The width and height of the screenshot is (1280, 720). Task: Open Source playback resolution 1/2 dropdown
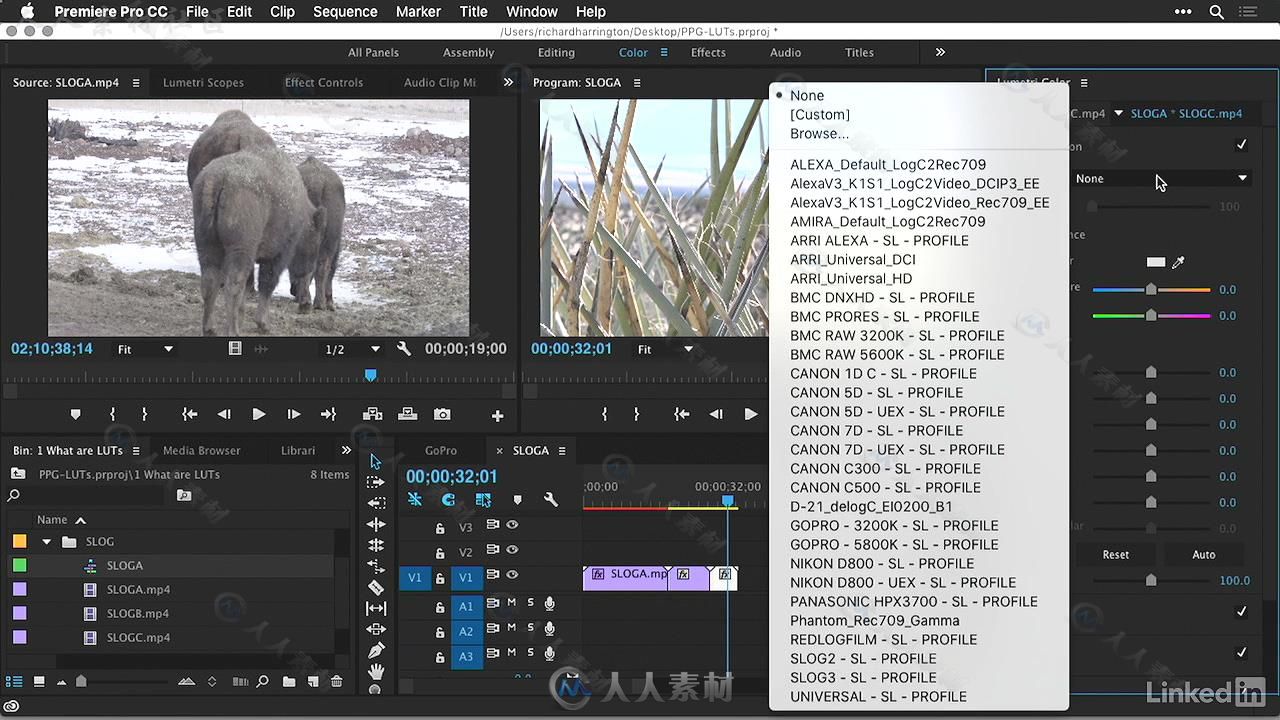coord(352,349)
